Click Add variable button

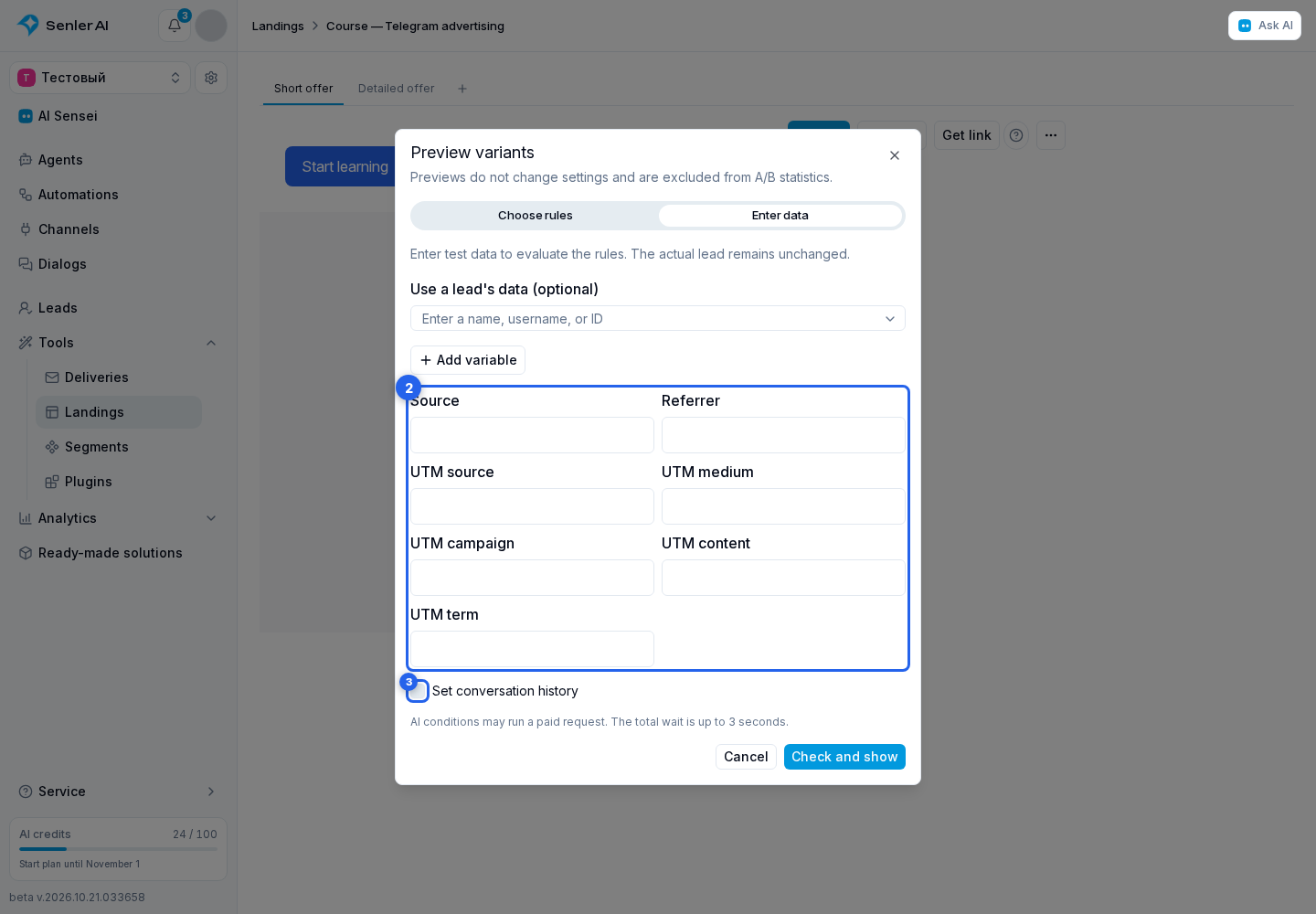click(468, 360)
